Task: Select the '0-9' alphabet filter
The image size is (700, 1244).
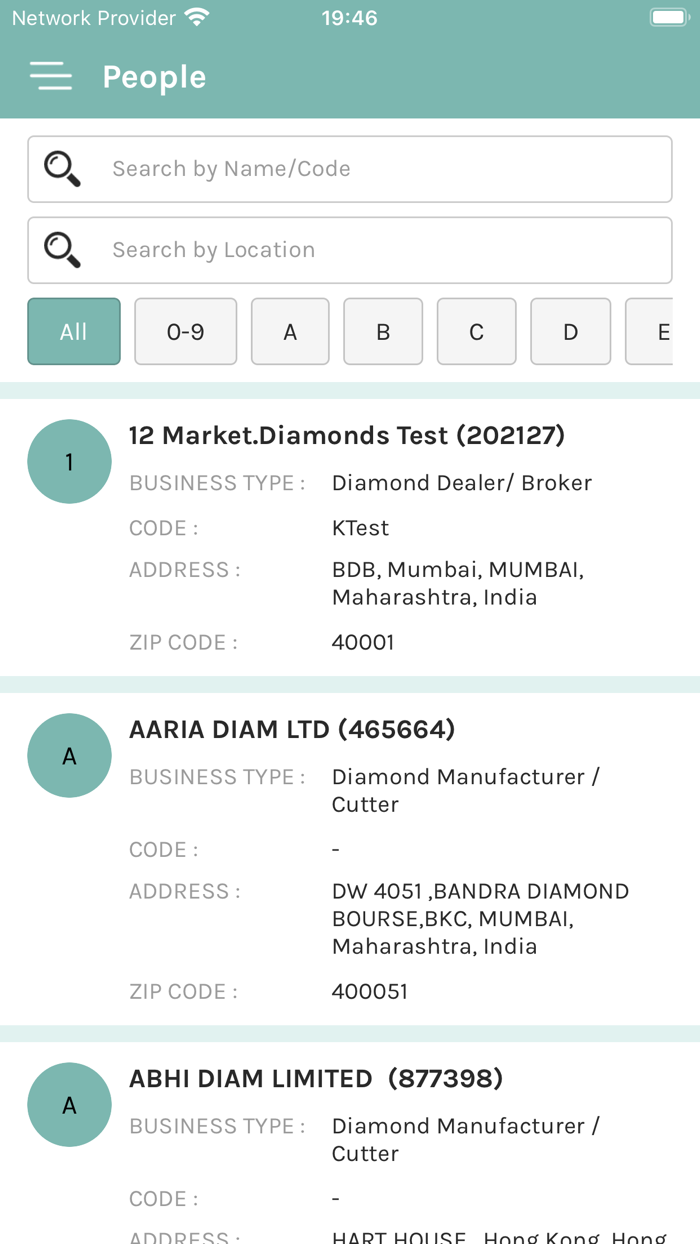Action: [x=185, y=331]
